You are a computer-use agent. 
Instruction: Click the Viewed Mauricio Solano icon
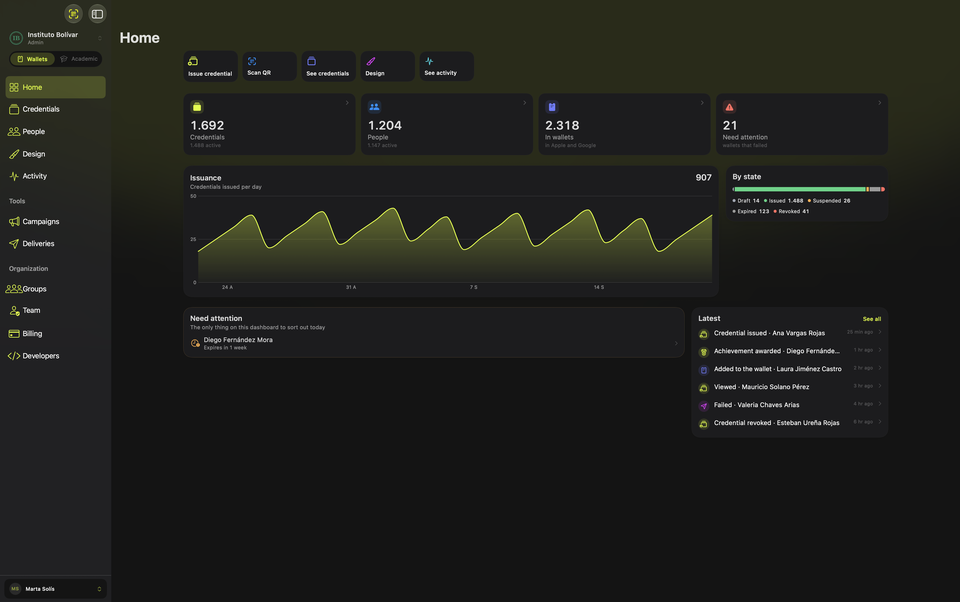pos(703,388)
